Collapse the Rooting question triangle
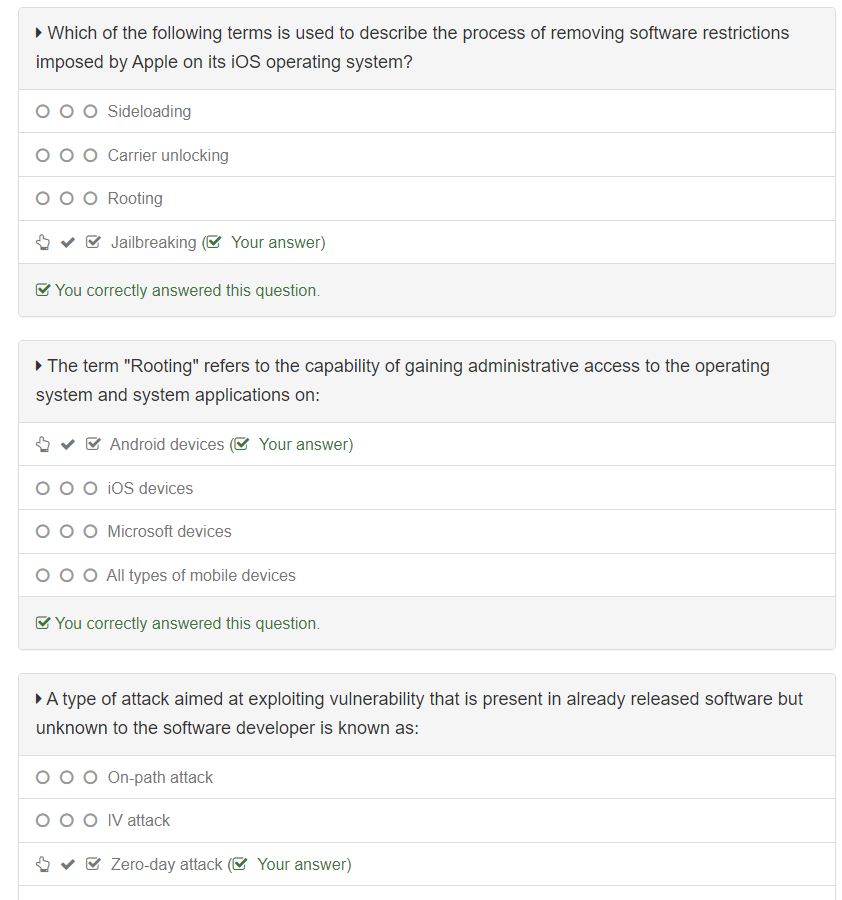Screen dimensions: 842x900 coord(39,366)
